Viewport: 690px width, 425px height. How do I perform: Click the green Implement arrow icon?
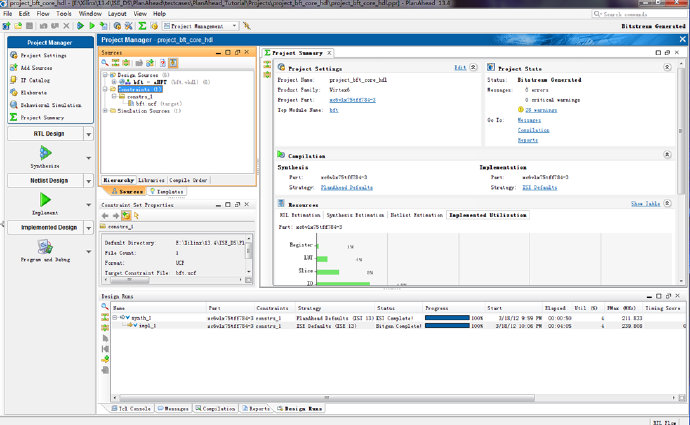[45, 200]
